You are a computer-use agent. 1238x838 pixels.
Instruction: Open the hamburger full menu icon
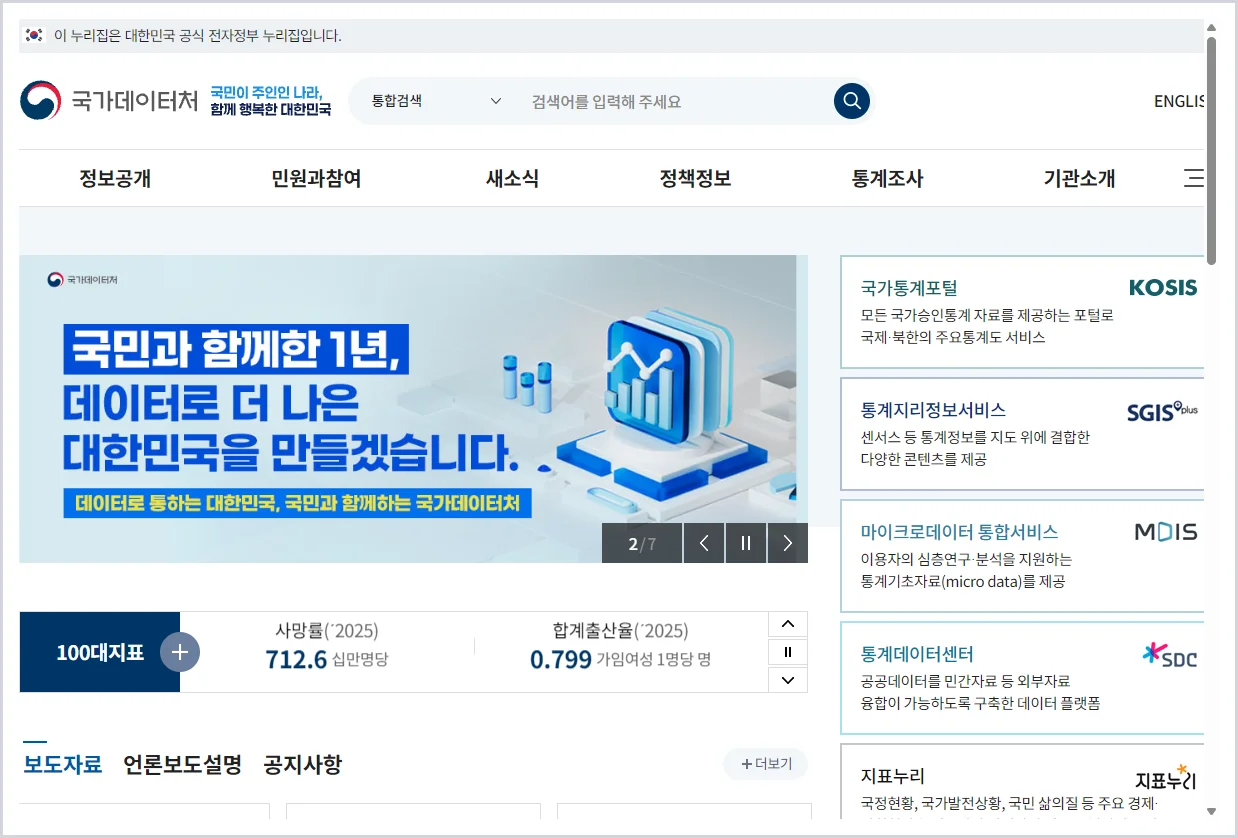coord(1193,179)
